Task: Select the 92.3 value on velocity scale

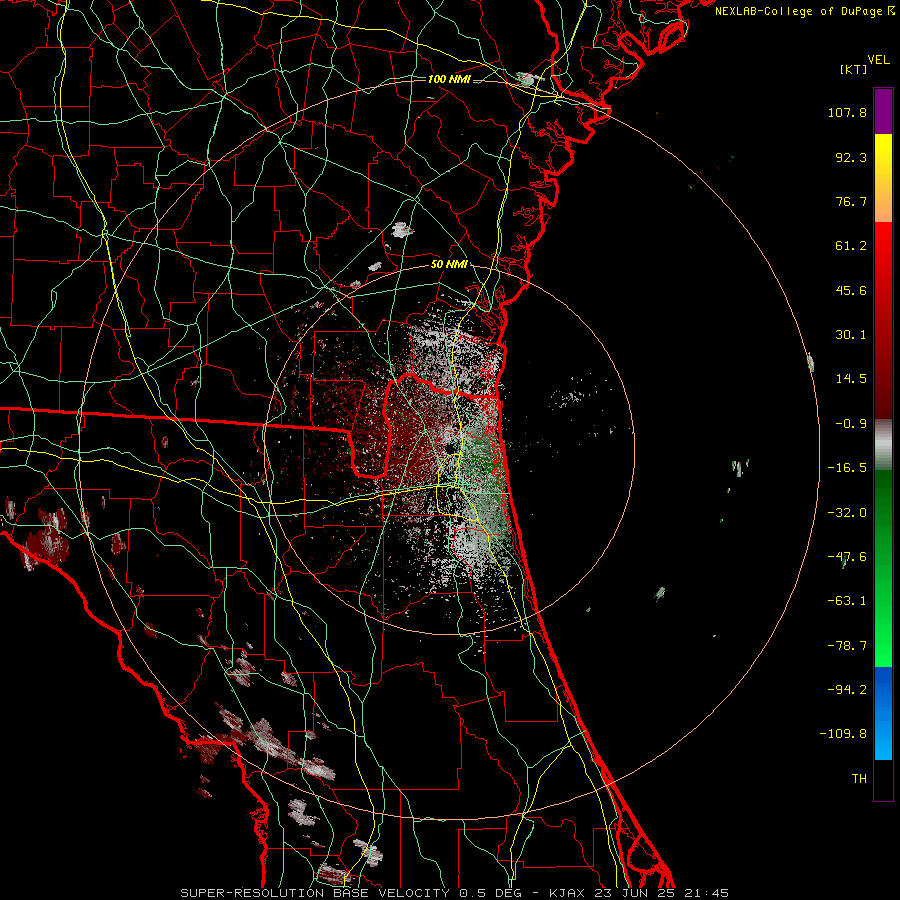Action: pyautogui.click(x=851, y=157)
